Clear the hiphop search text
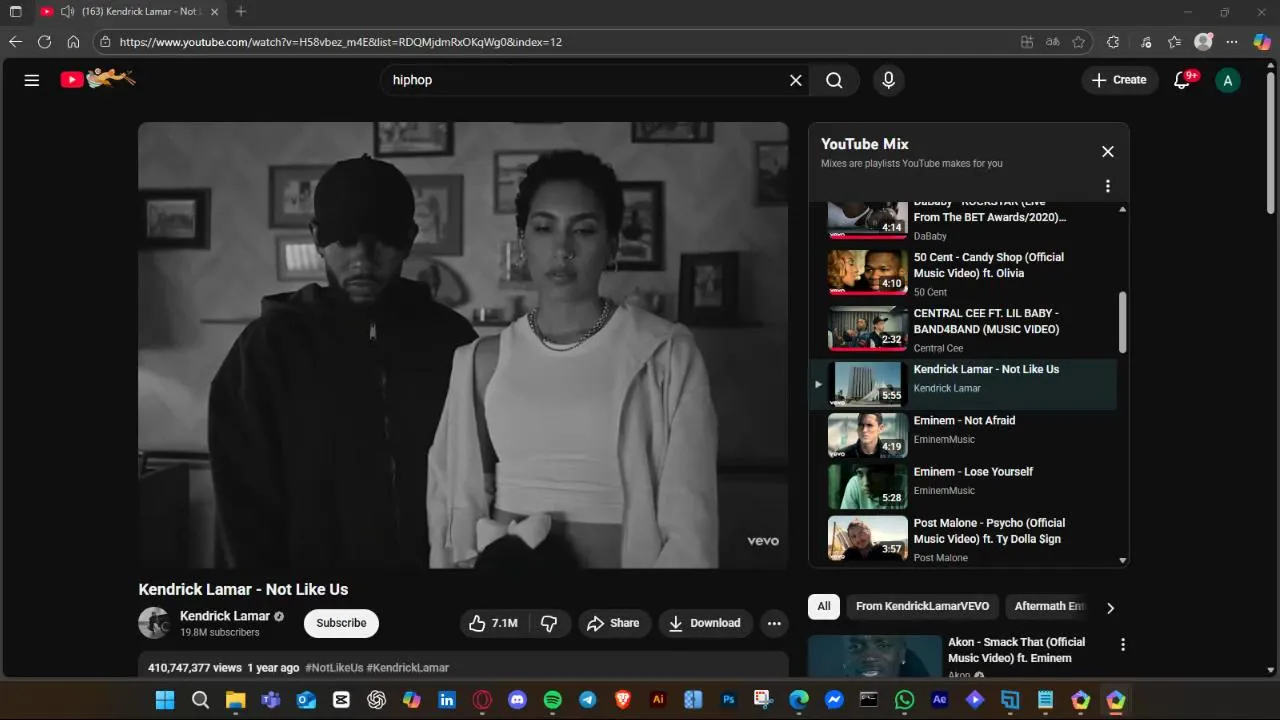 (796, 80)
